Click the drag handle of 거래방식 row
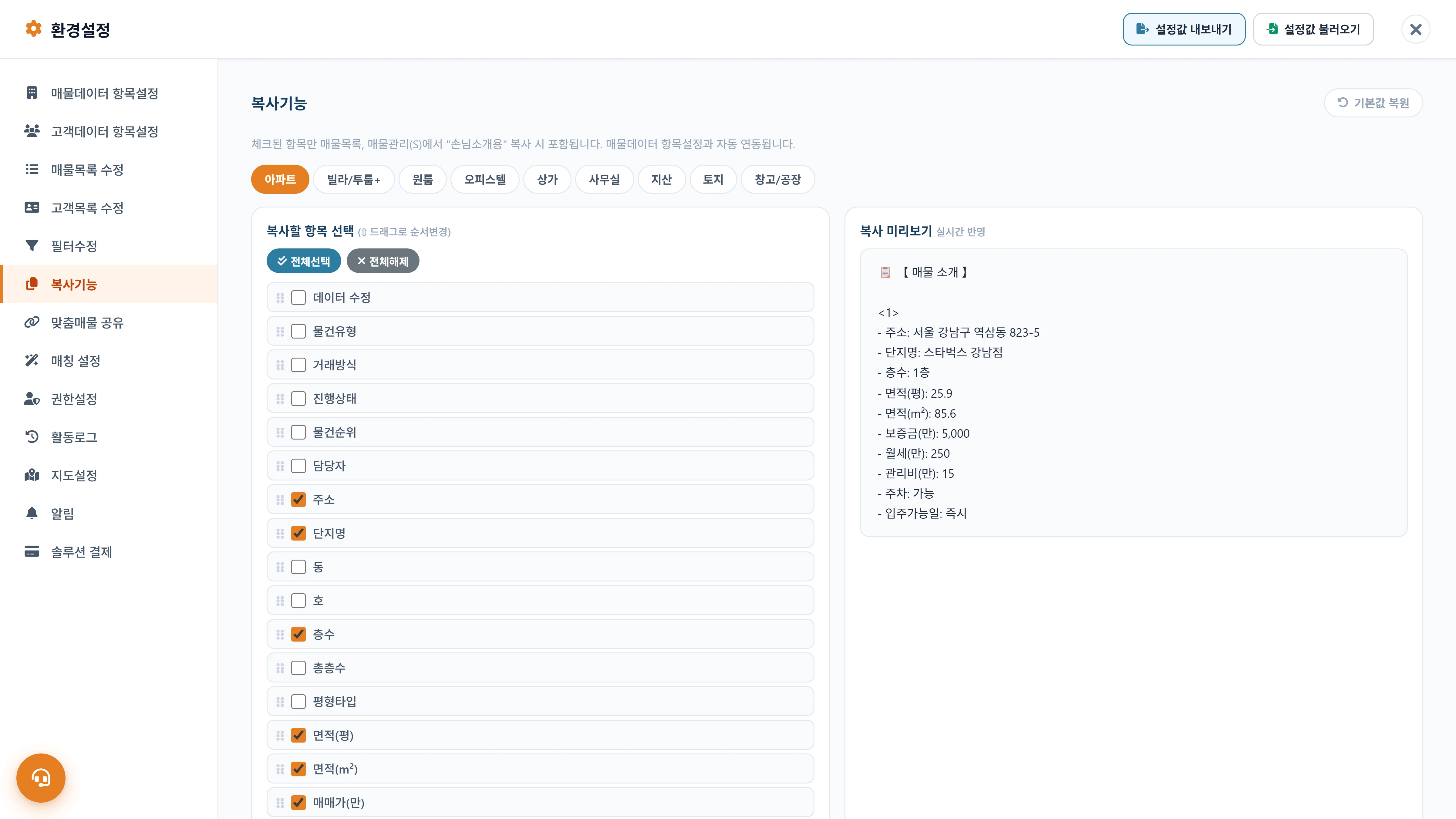This screenshot has width=1456, height=819. tap(280, 365)
